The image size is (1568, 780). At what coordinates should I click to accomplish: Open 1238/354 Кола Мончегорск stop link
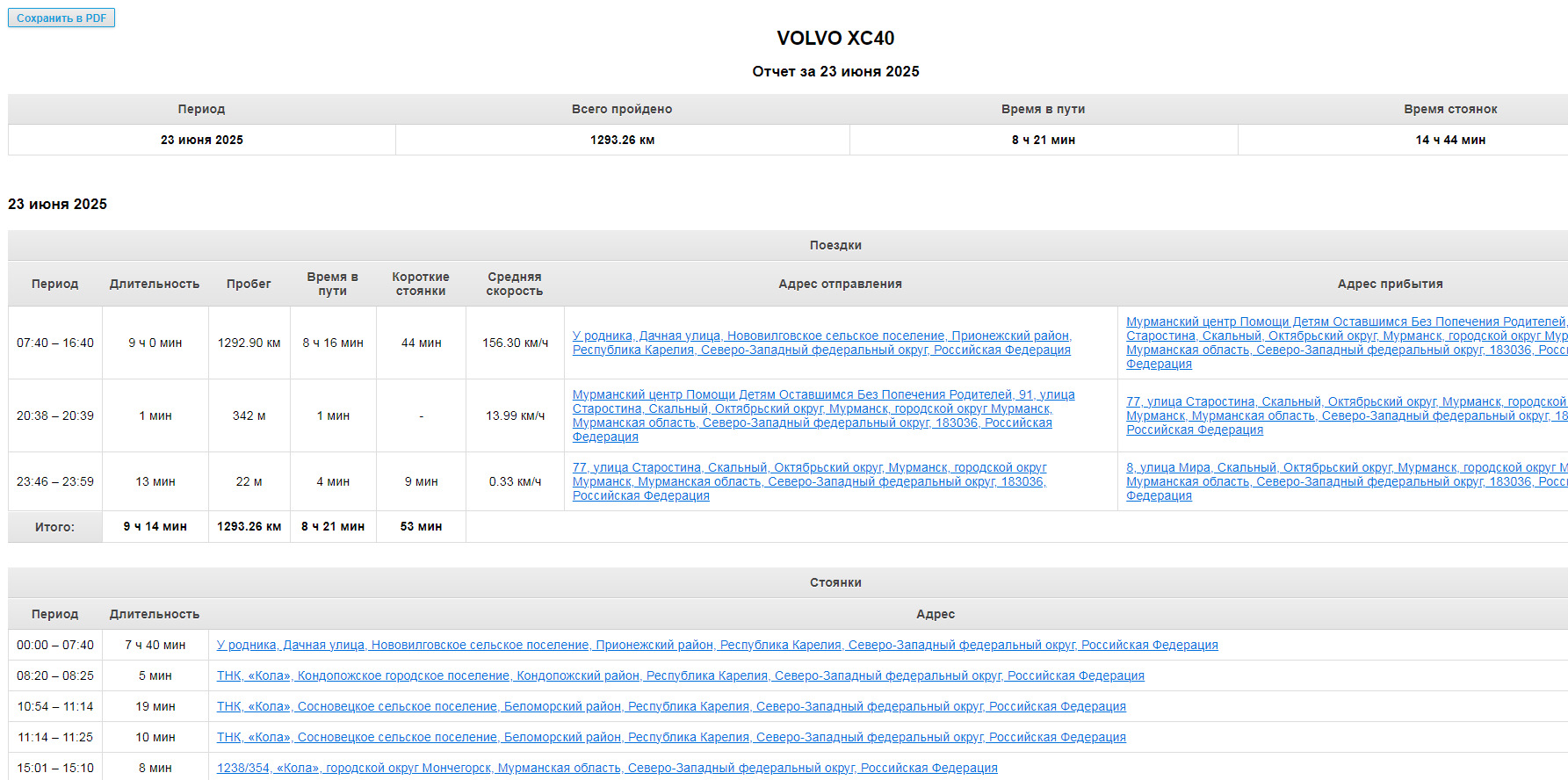pos(607,768)
